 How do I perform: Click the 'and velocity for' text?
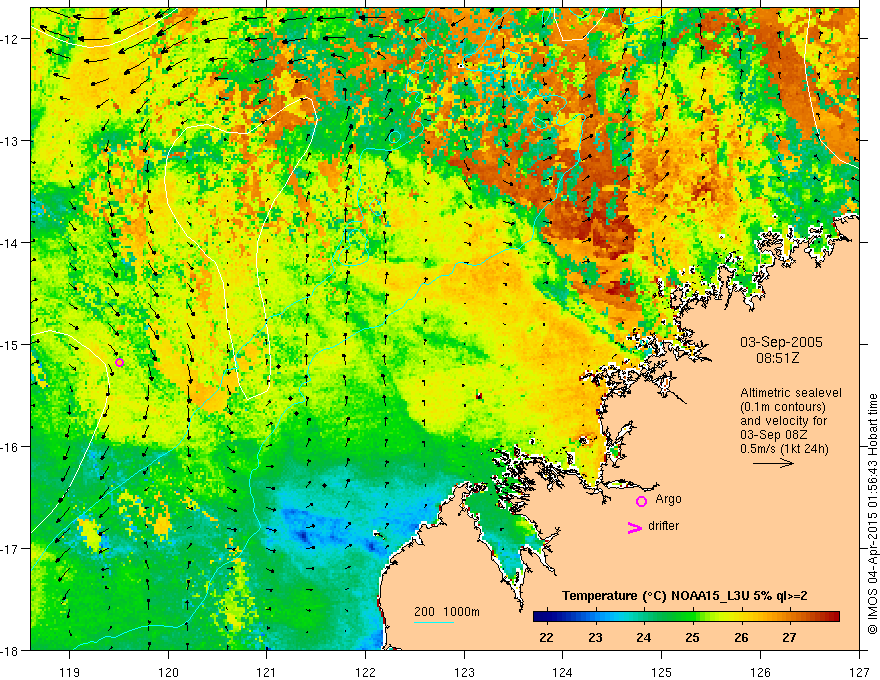[783, 421]
